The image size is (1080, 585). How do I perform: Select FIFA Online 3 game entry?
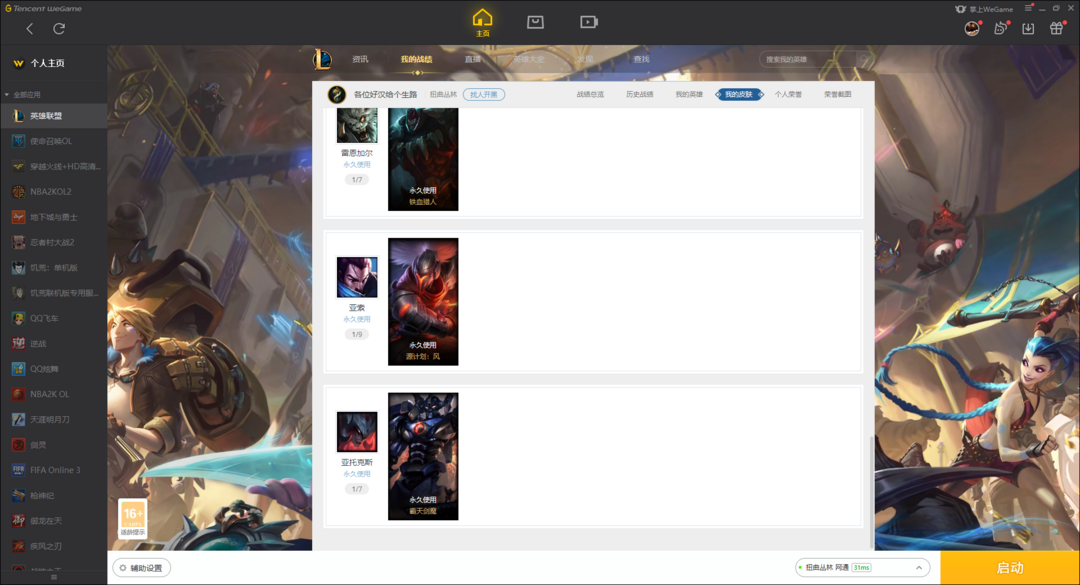(x=54, y=470)
